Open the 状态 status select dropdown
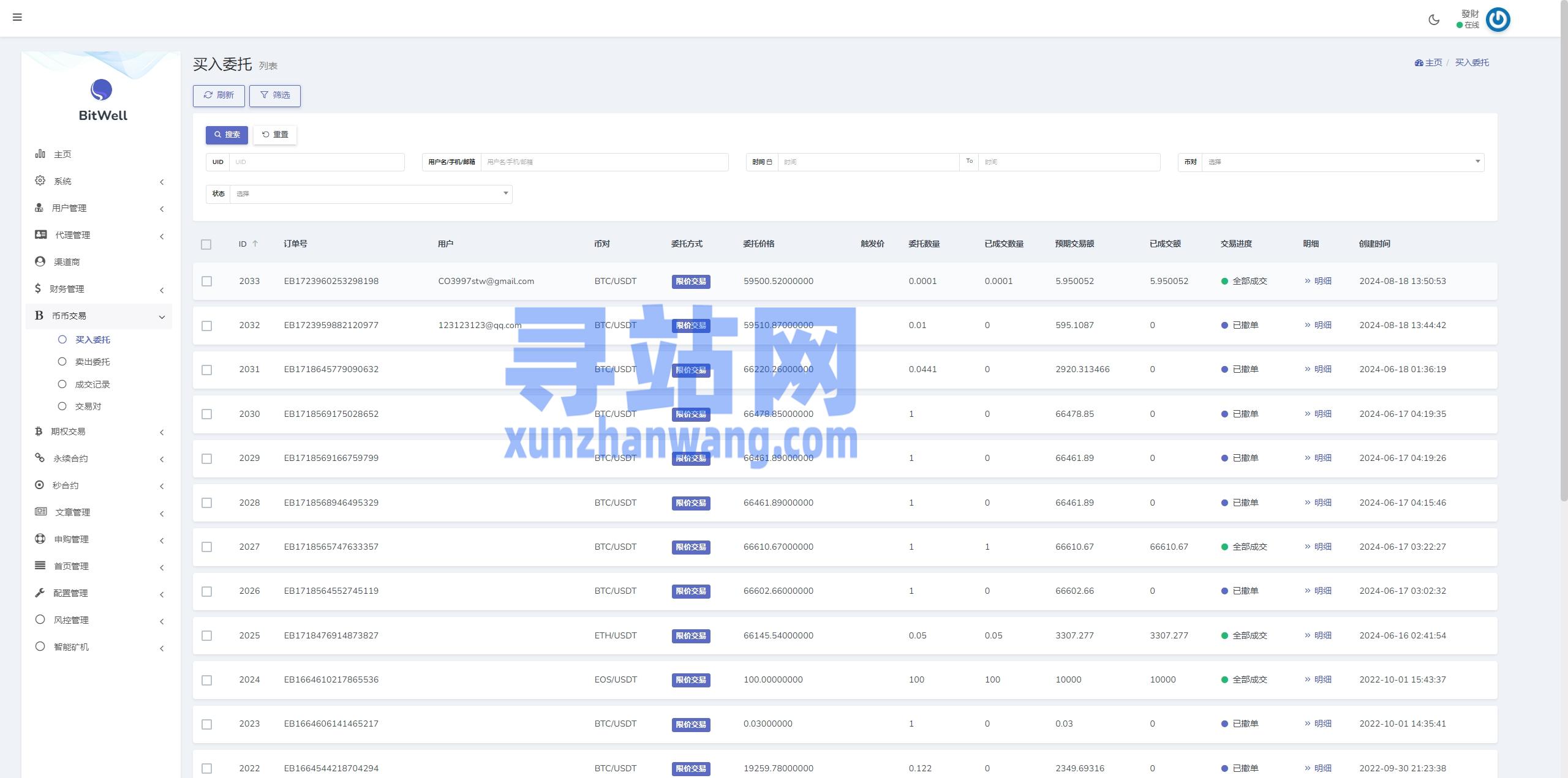The width and height of the screenshot is (1568, 778). (x=371, y=194)
